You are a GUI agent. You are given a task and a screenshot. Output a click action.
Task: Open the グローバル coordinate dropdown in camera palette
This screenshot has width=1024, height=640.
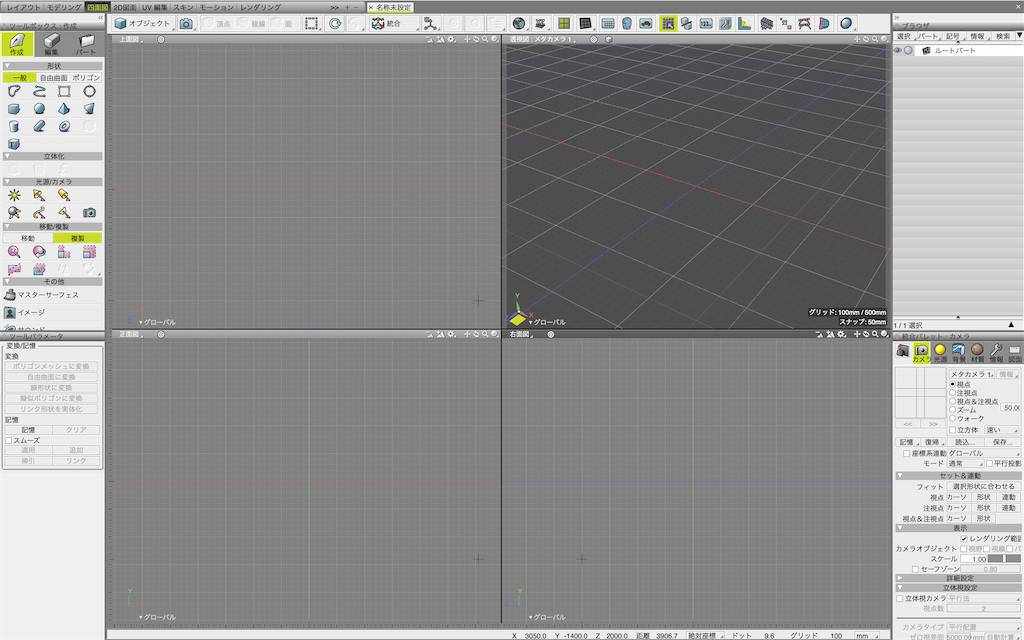click(984, 453)
